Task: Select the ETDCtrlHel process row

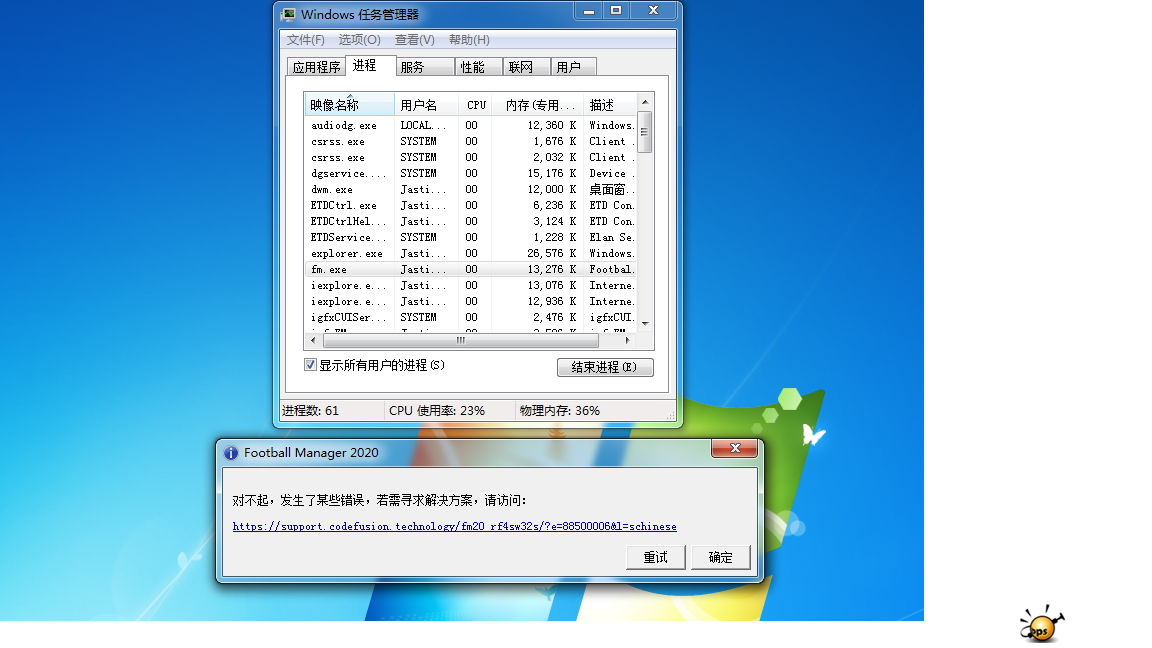Action: pos(470,222)
